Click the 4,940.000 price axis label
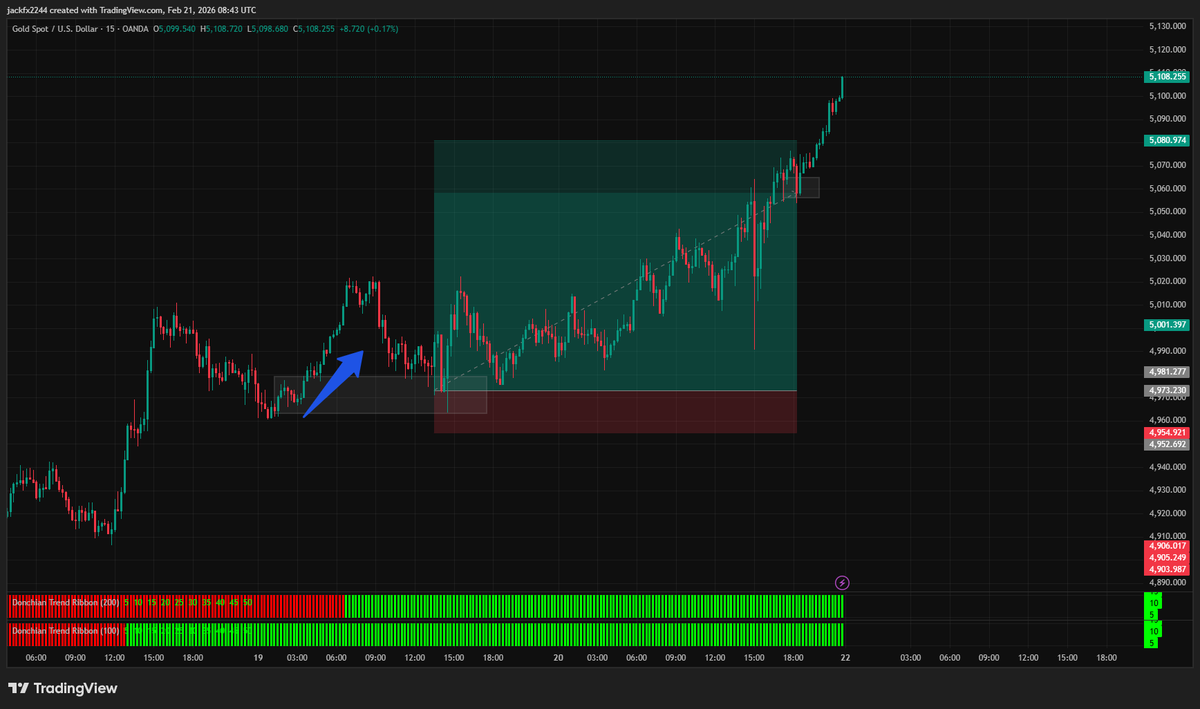The width and height of the screenshot is (1200, 709). click(1167, 467)
